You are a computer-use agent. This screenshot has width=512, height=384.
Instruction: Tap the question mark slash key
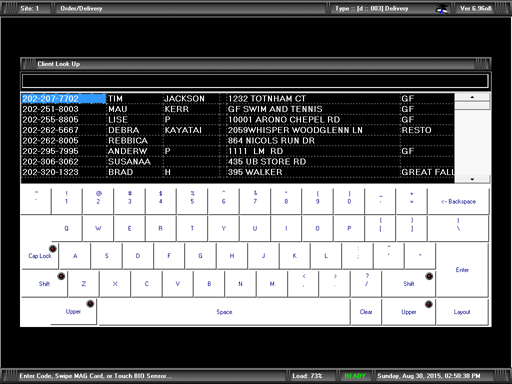pos(366,284)
